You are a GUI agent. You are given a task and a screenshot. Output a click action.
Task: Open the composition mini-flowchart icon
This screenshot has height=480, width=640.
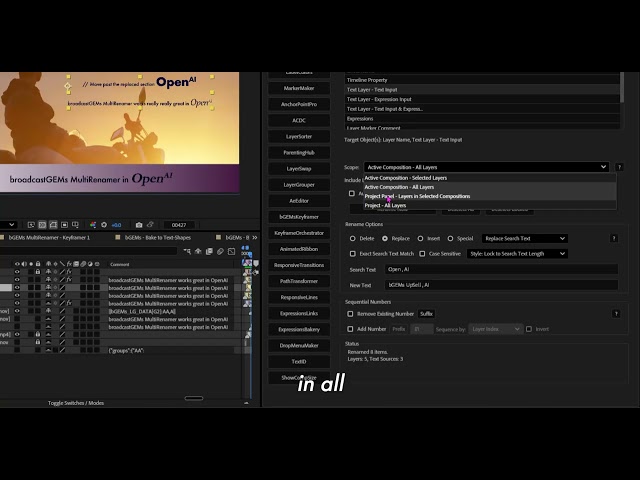click(x=187, y=251)
